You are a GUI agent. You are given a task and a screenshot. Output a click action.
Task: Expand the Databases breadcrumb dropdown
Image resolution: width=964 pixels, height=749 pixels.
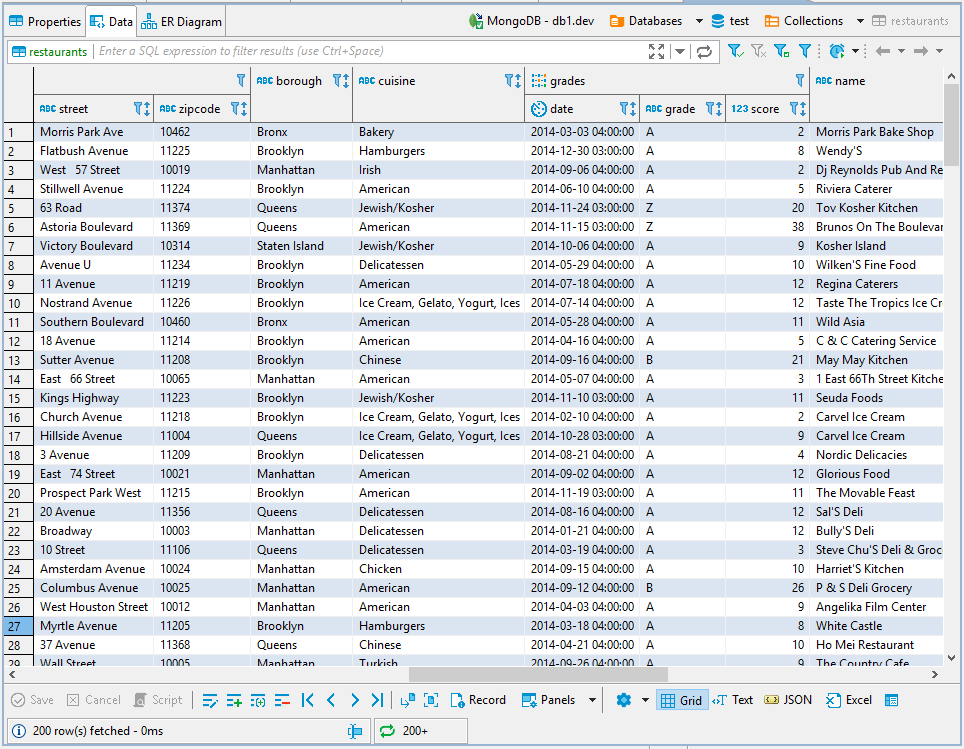click(x=699, y=21)
